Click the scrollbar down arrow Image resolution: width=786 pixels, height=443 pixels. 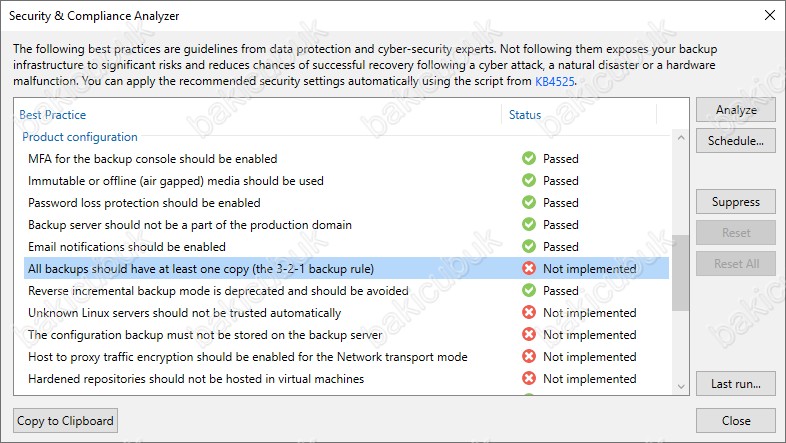[681, 386]
